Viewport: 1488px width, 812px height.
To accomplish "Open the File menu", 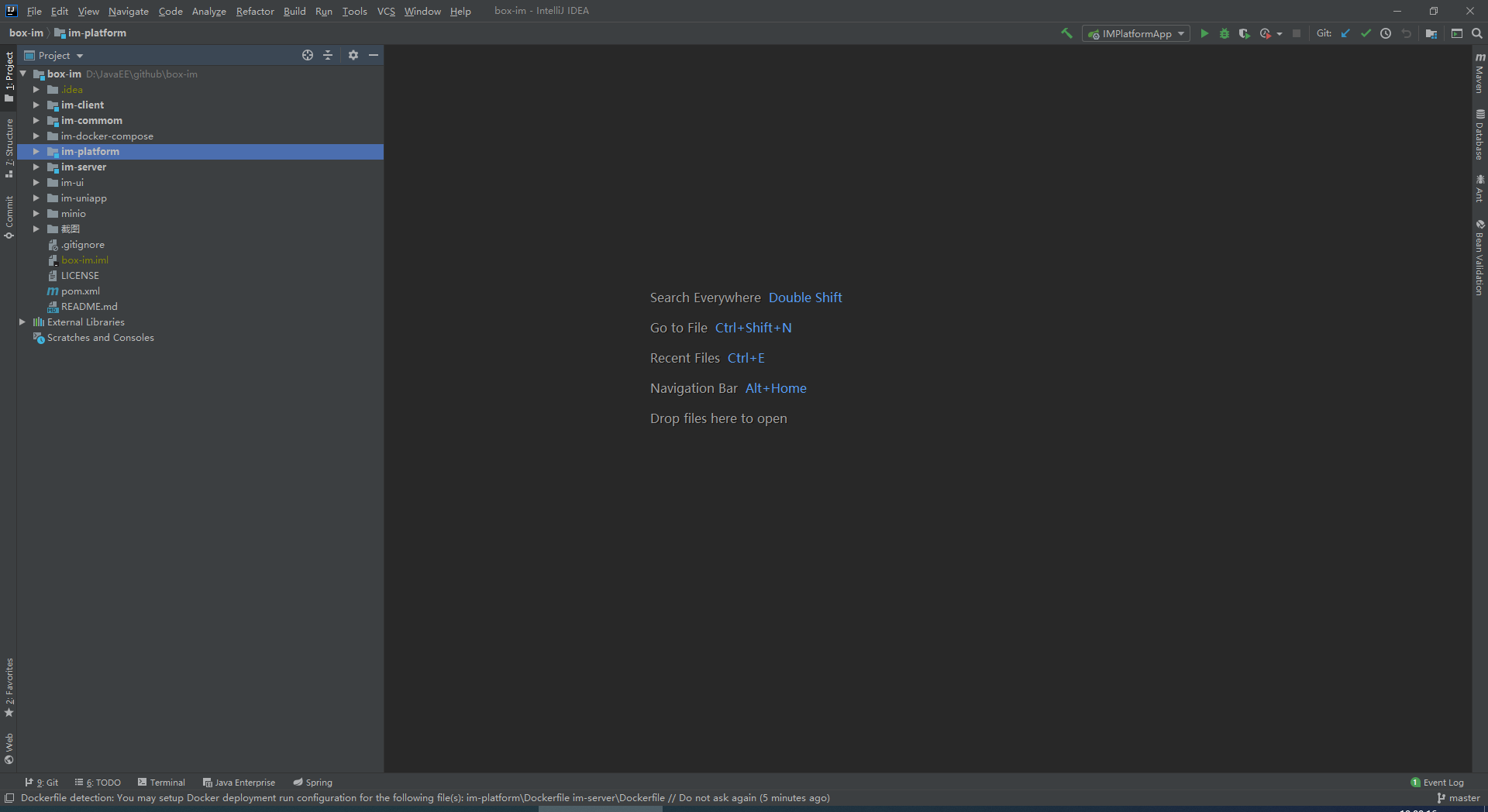I will 34,11.
